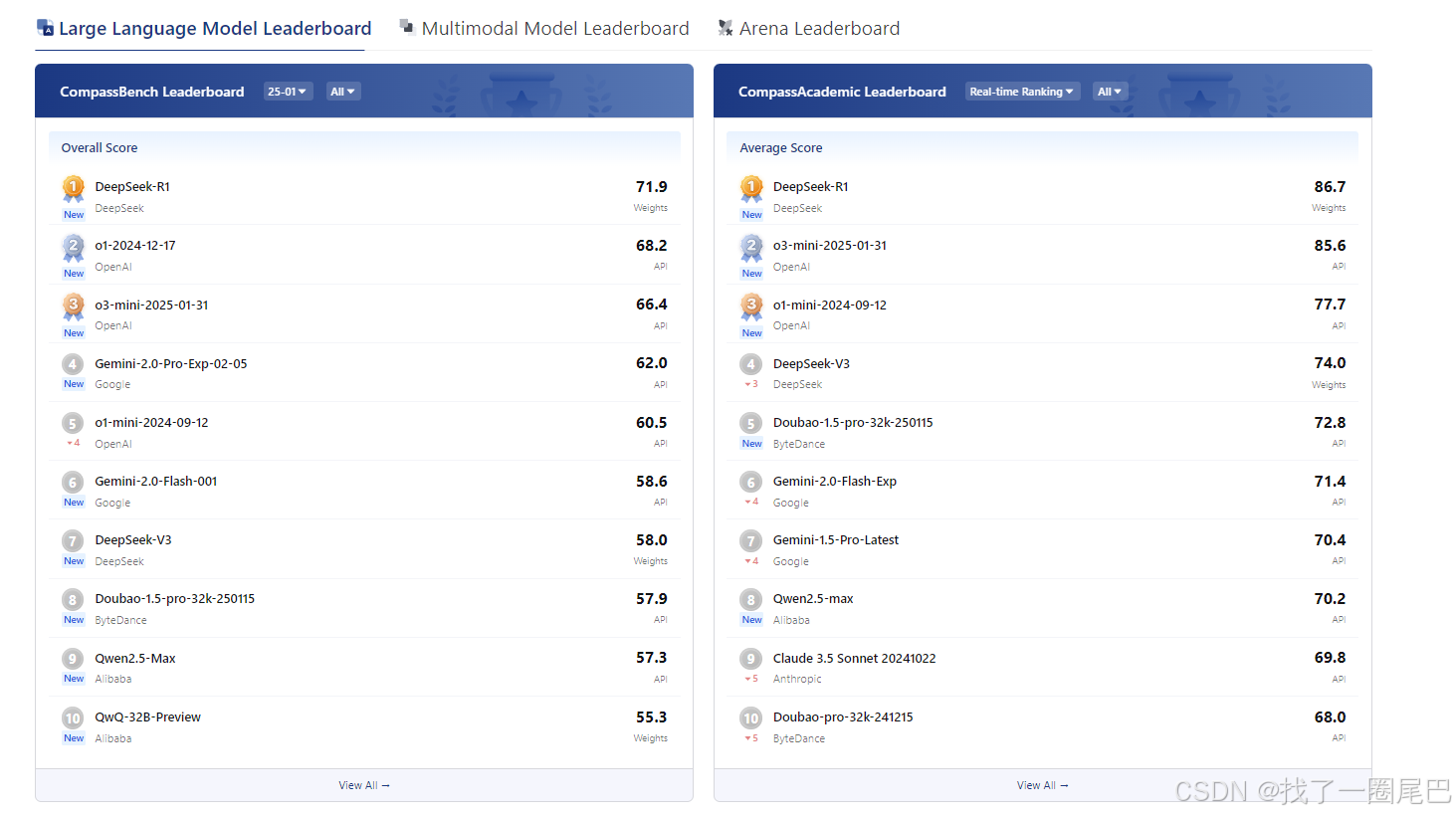Click the Large Language Model tab icon
The height and width of the screenshot is (817, 1456).
click(45, 27)
